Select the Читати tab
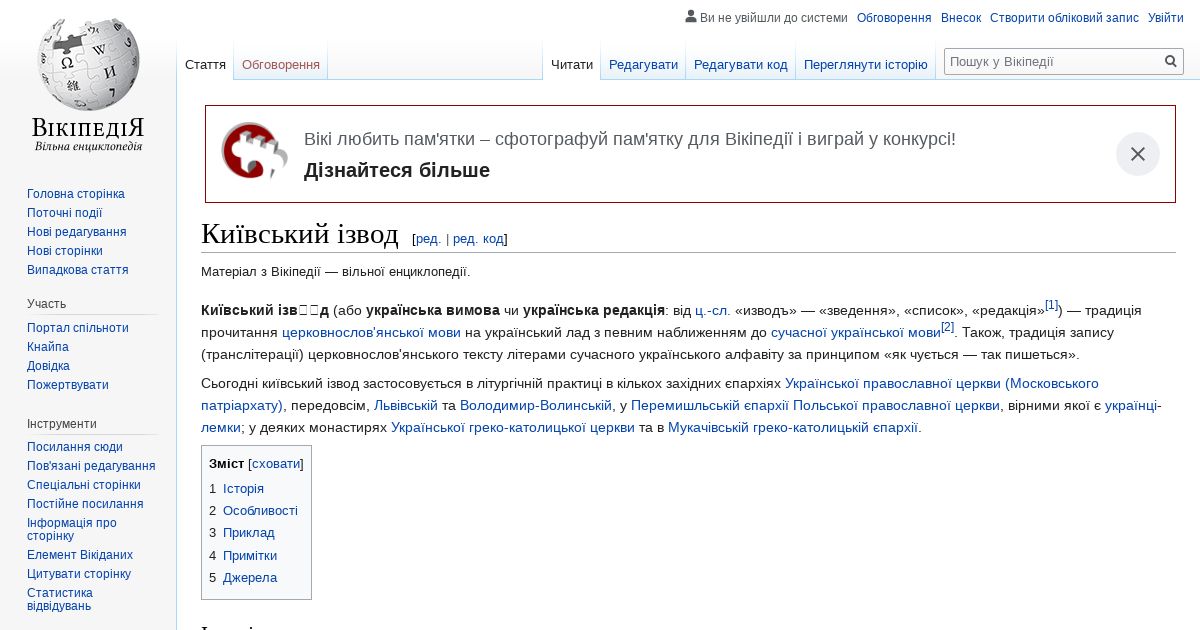Screen dimensions: 1200x630 pyautogui.click(x=572, y=64)
